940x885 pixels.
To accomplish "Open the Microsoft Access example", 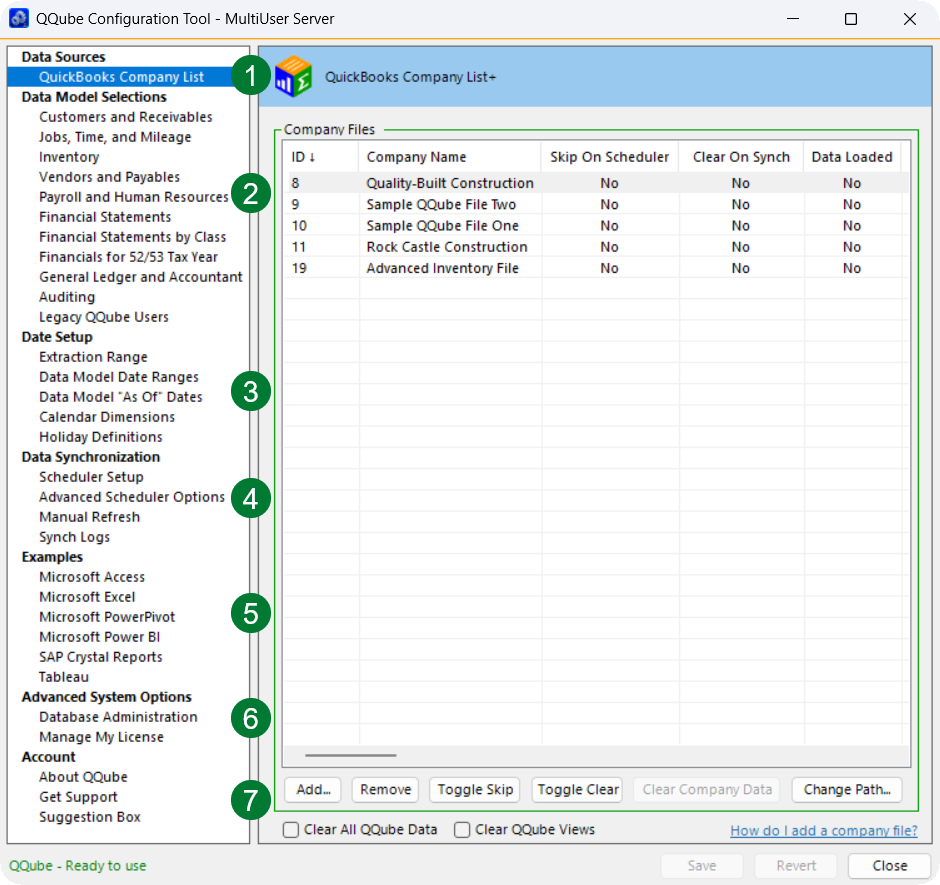I will (92, 577).
